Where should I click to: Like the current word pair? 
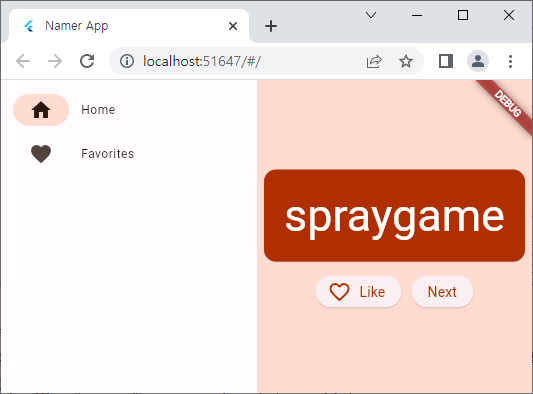(358, 292)
